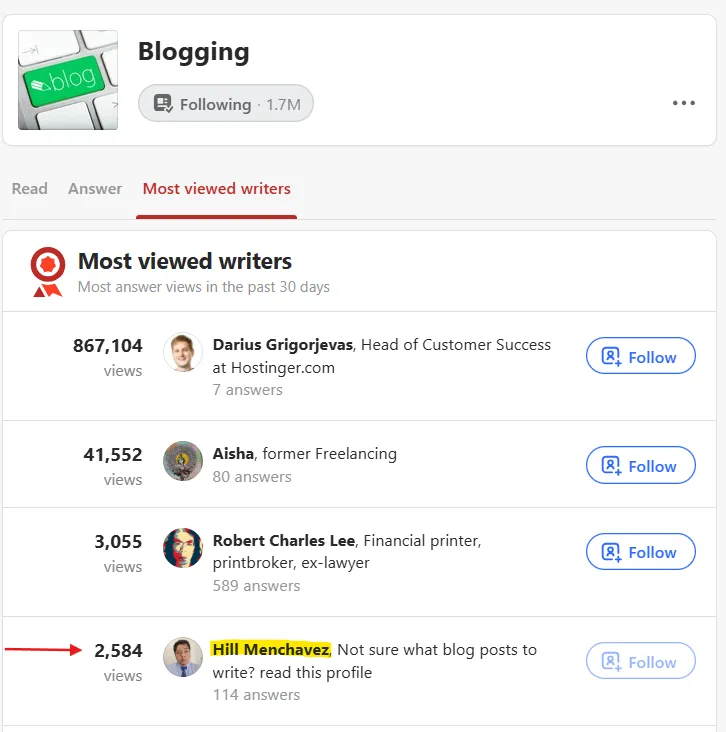
Task: Follow Aisha
Action: 640,465
